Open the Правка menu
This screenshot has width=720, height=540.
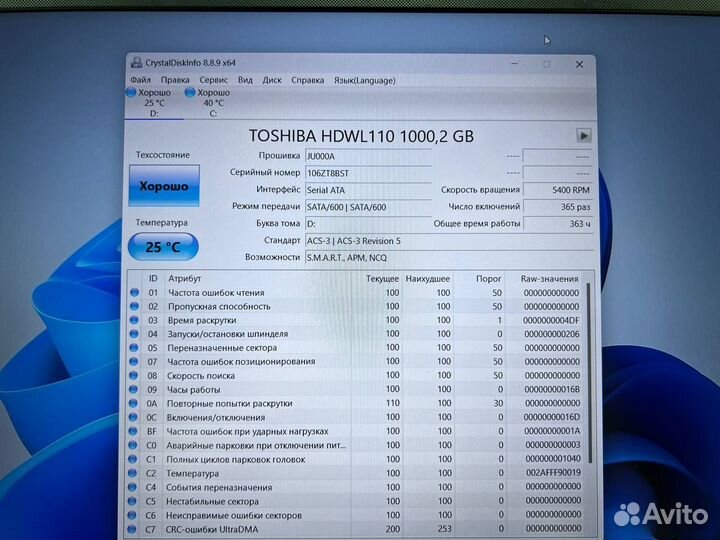(x=175, y=80)
